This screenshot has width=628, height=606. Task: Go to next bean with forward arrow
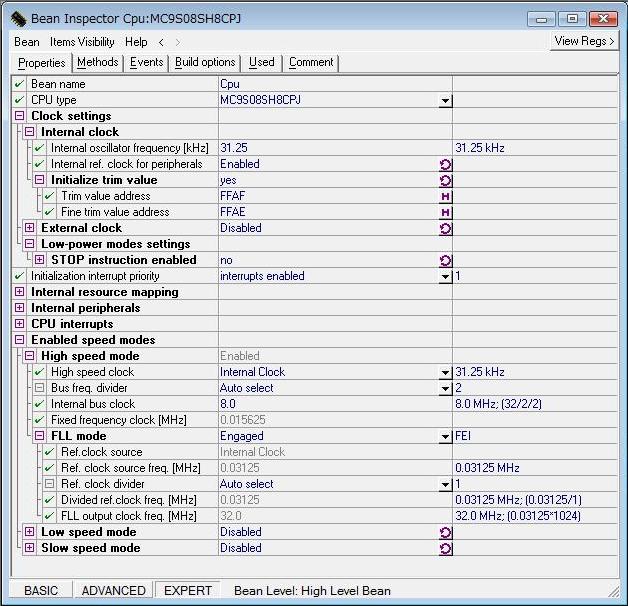(x=178, y=42)
